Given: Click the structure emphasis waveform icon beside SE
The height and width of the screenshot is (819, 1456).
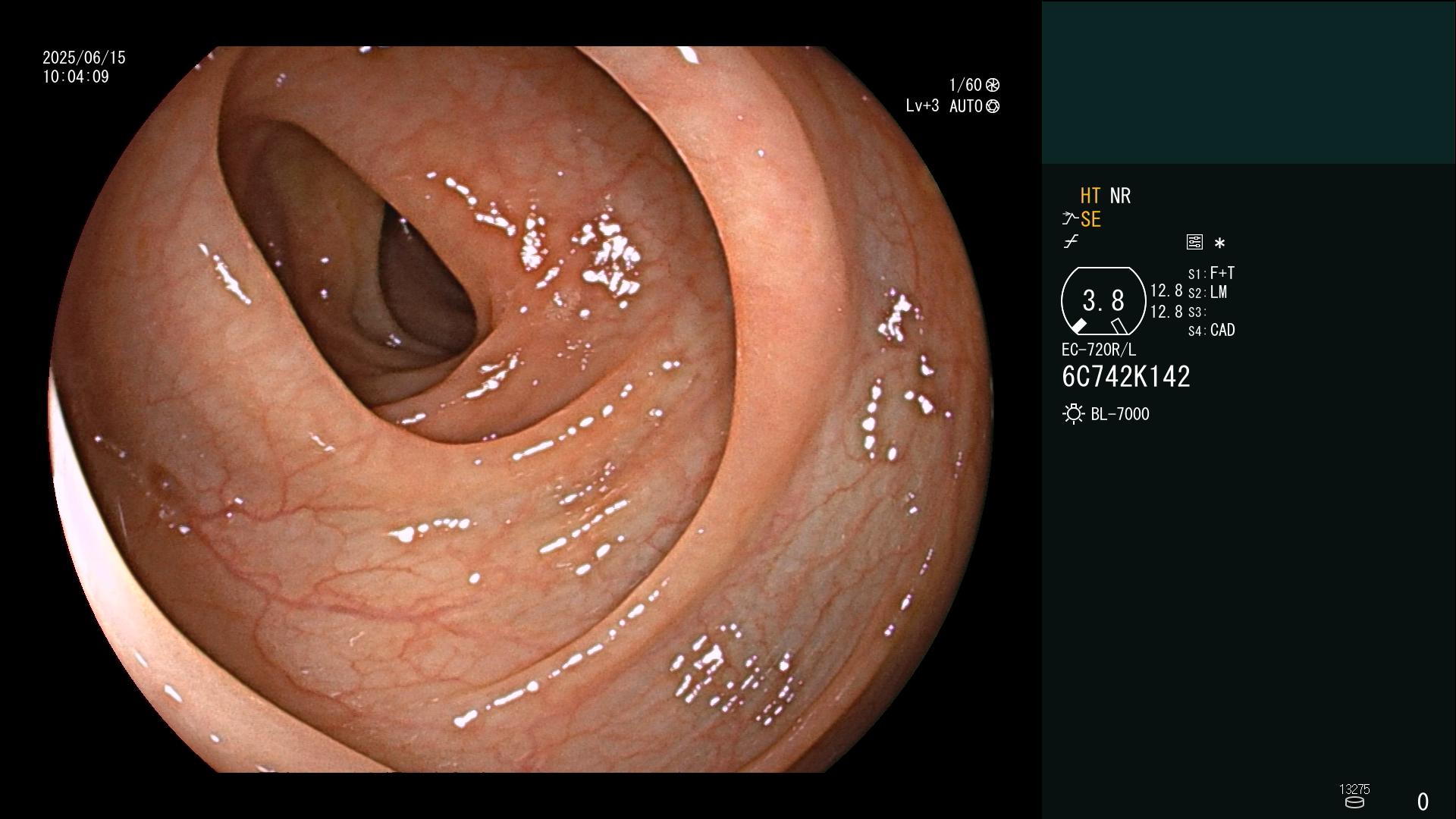Looking at the screenshot, I should coord(1070,219).
